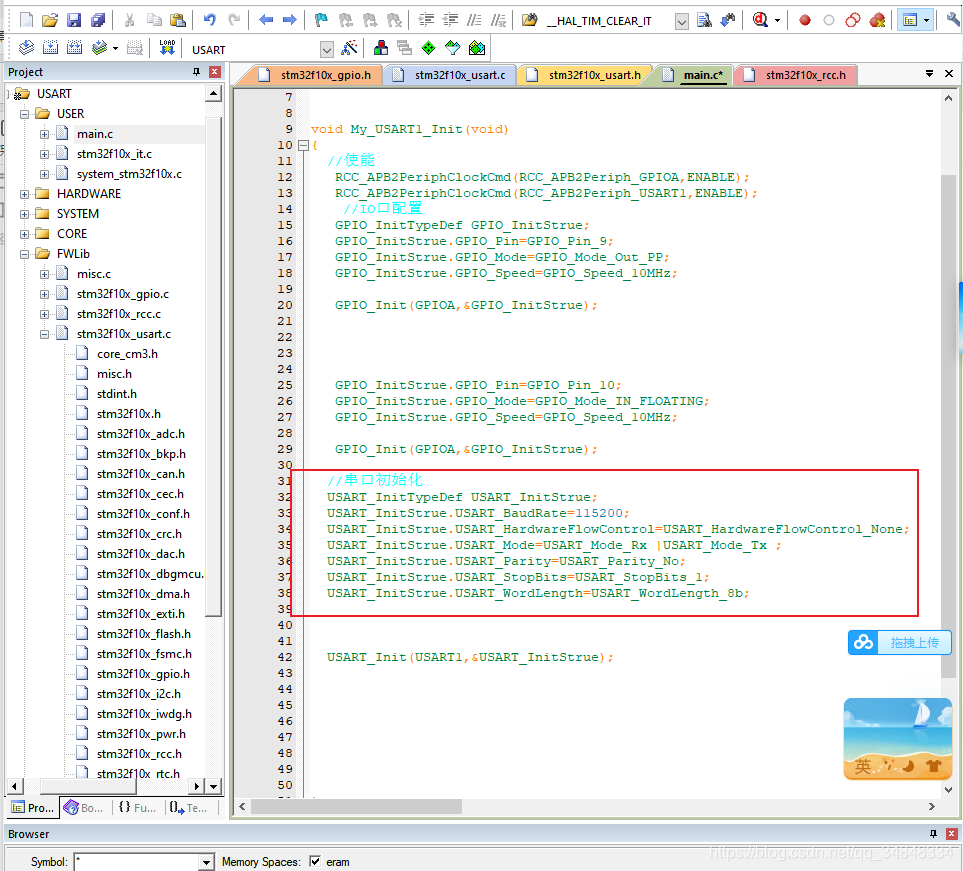Select the Books bottom tab

pyautogui.click(x=84, y=808)
